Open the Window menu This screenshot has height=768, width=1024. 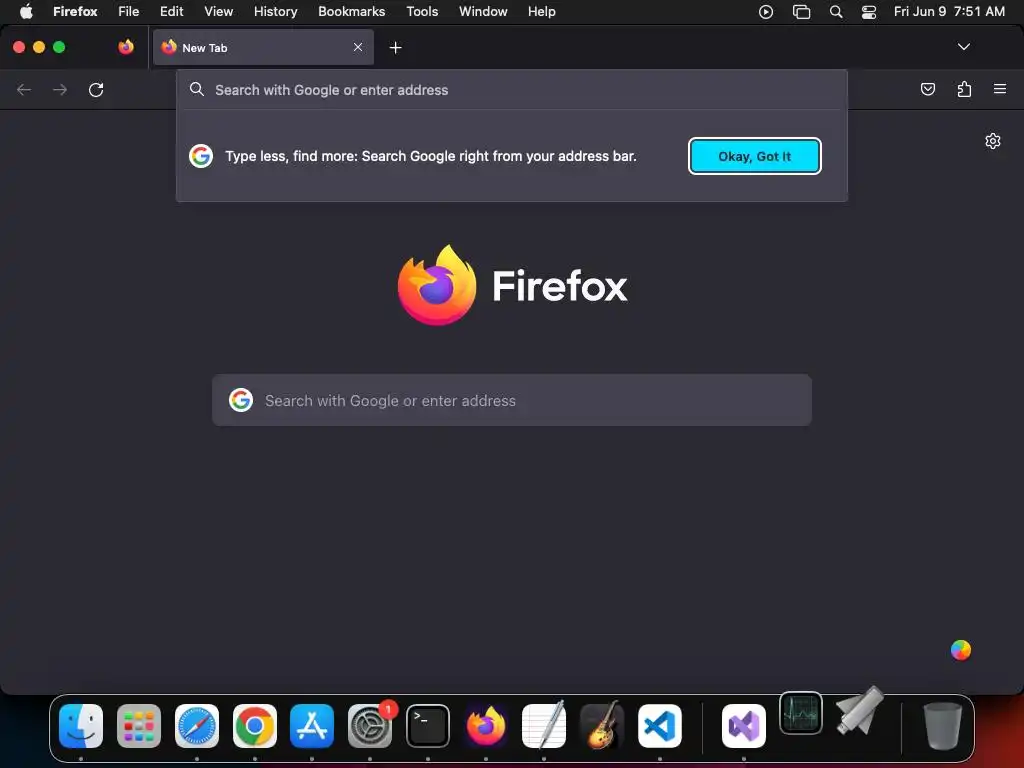point(483,12)
